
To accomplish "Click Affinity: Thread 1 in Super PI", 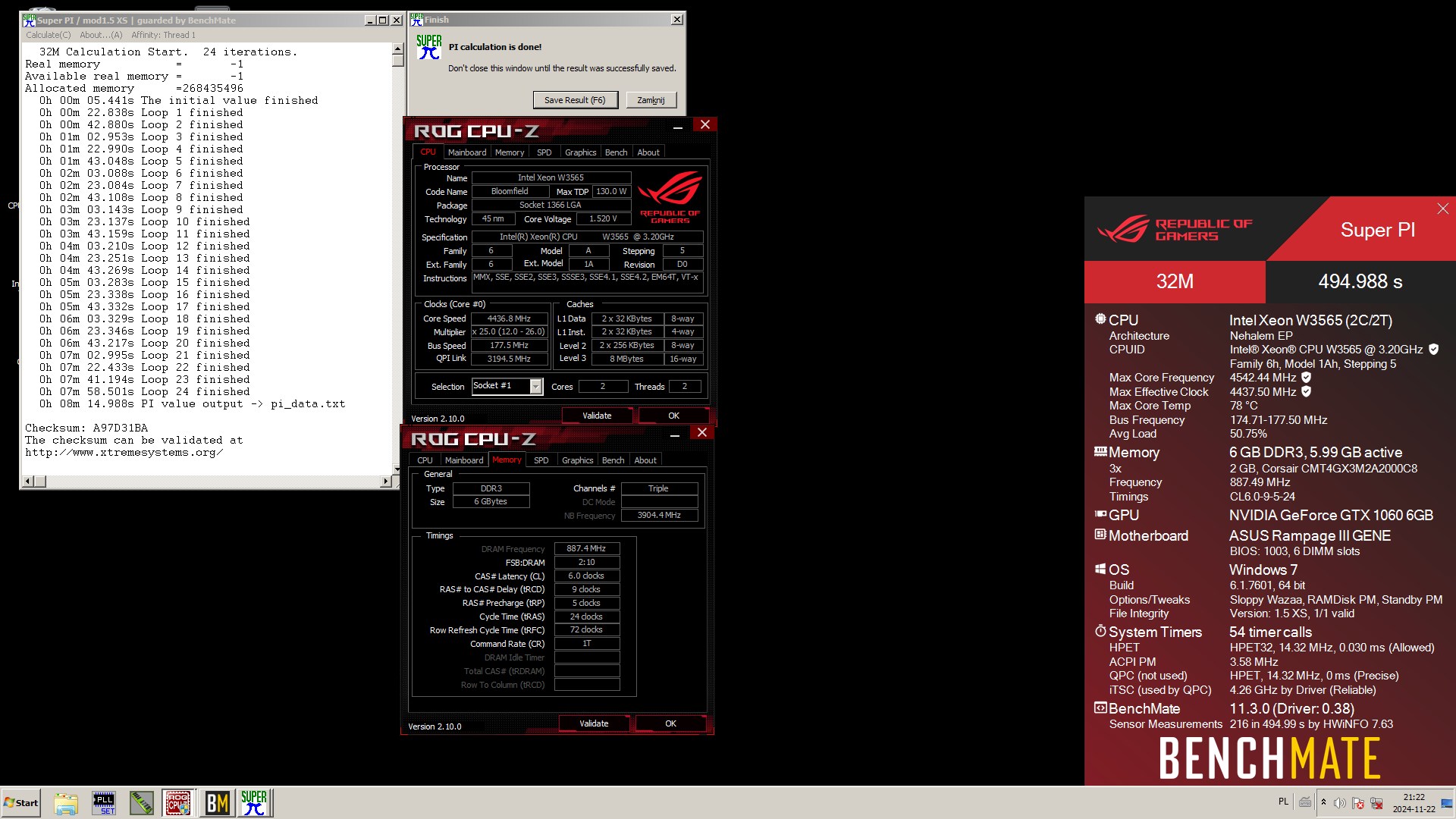I will click(x=163, y=35).
